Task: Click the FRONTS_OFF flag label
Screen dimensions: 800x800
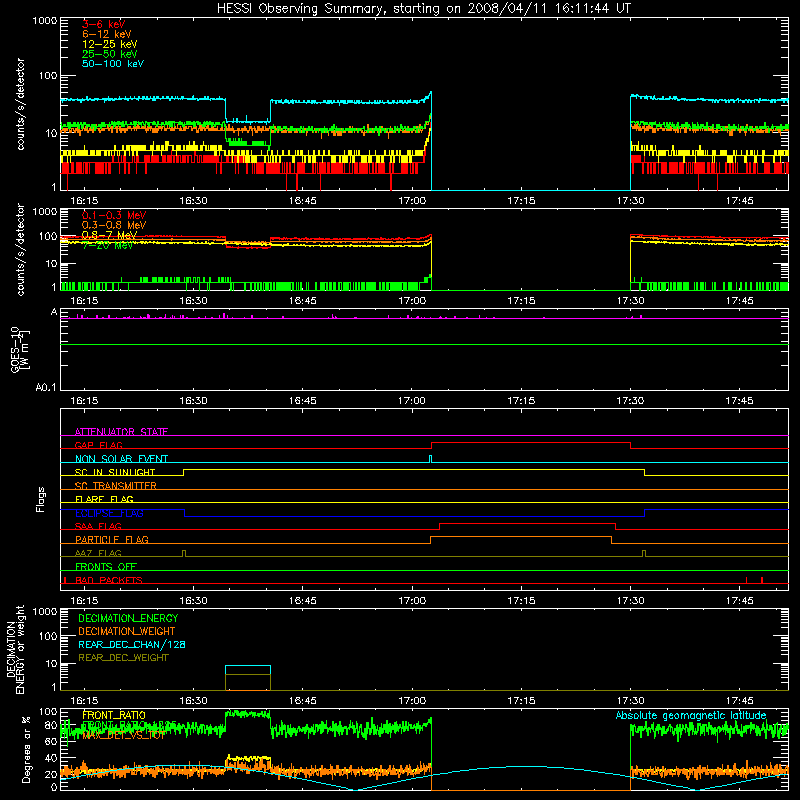Action: (x=106, y=566)
